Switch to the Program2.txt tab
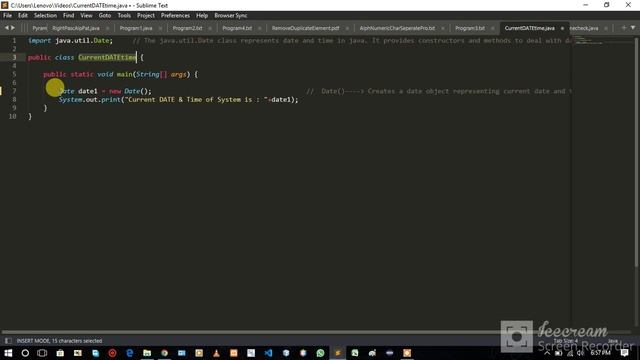Screen dimensions: 640x360 point(187,28)
